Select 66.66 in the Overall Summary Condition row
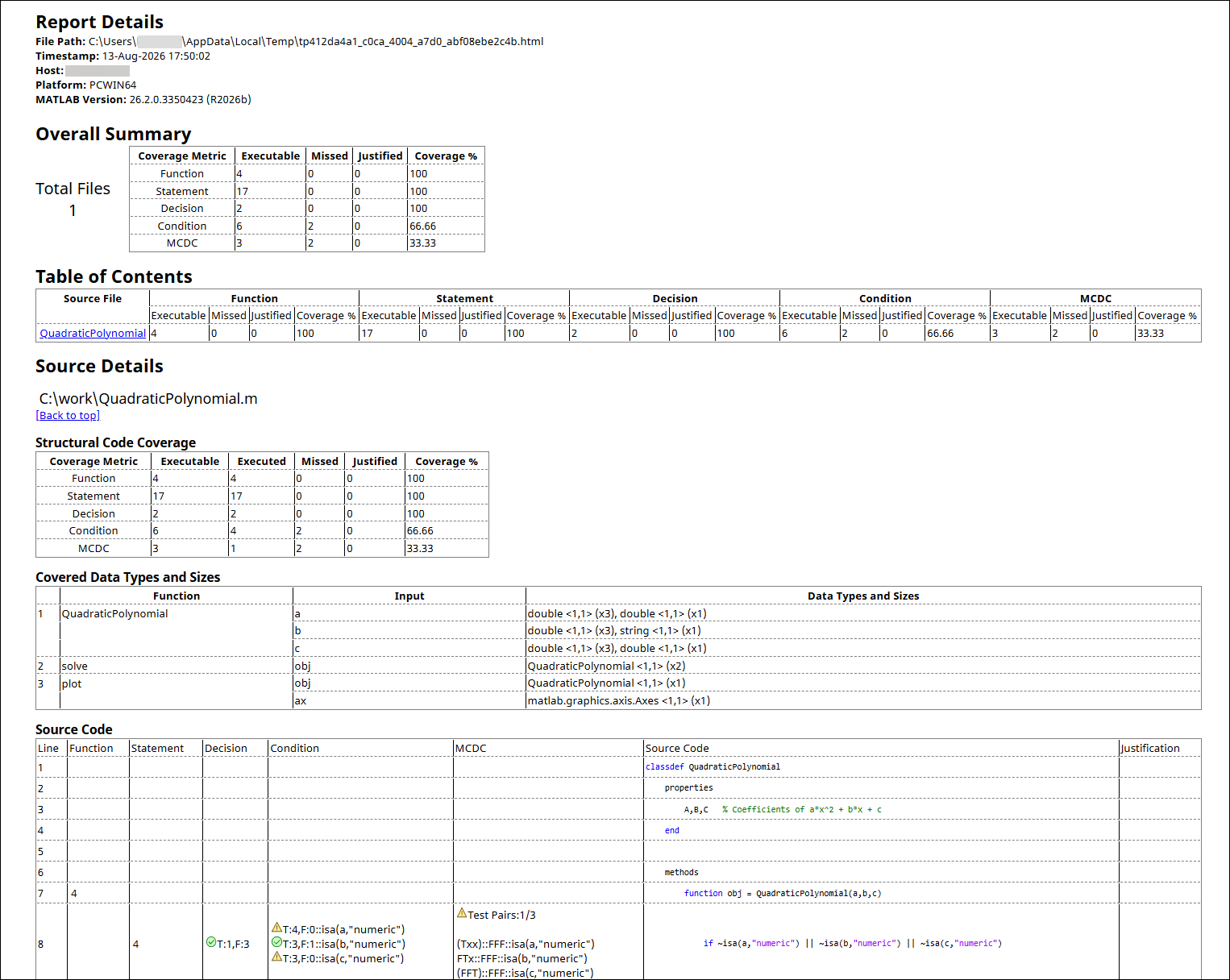The height and width of the screenshot is (980, 1230). pos(423,226)
